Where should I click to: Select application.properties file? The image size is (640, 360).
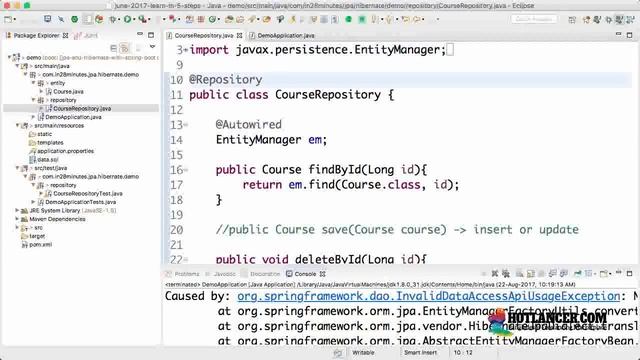point(65,151)
